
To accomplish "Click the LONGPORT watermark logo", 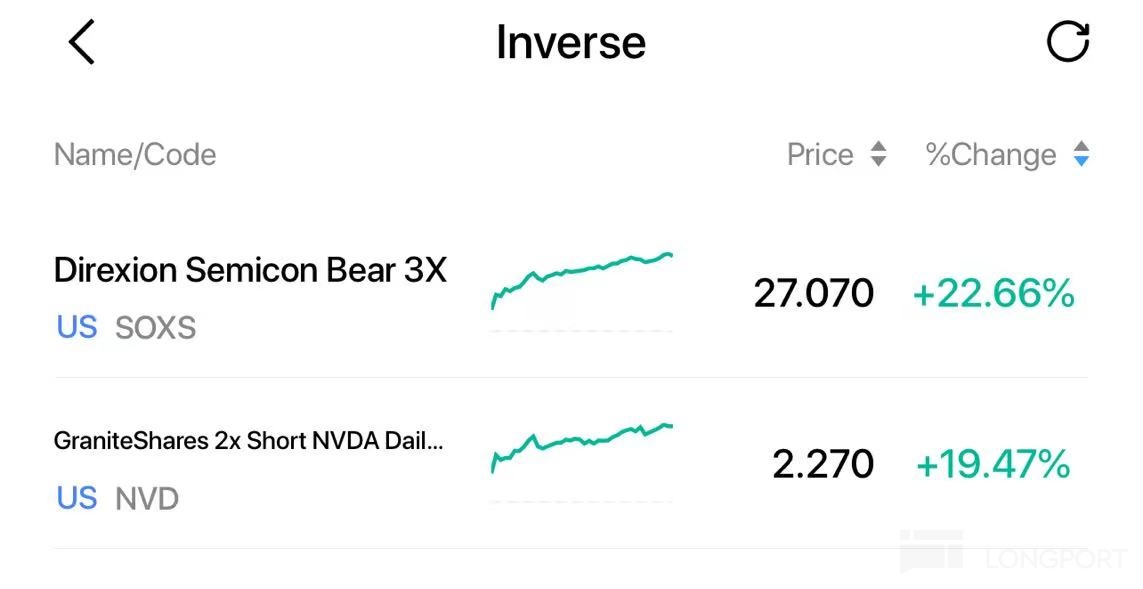I will point(1012,553).
